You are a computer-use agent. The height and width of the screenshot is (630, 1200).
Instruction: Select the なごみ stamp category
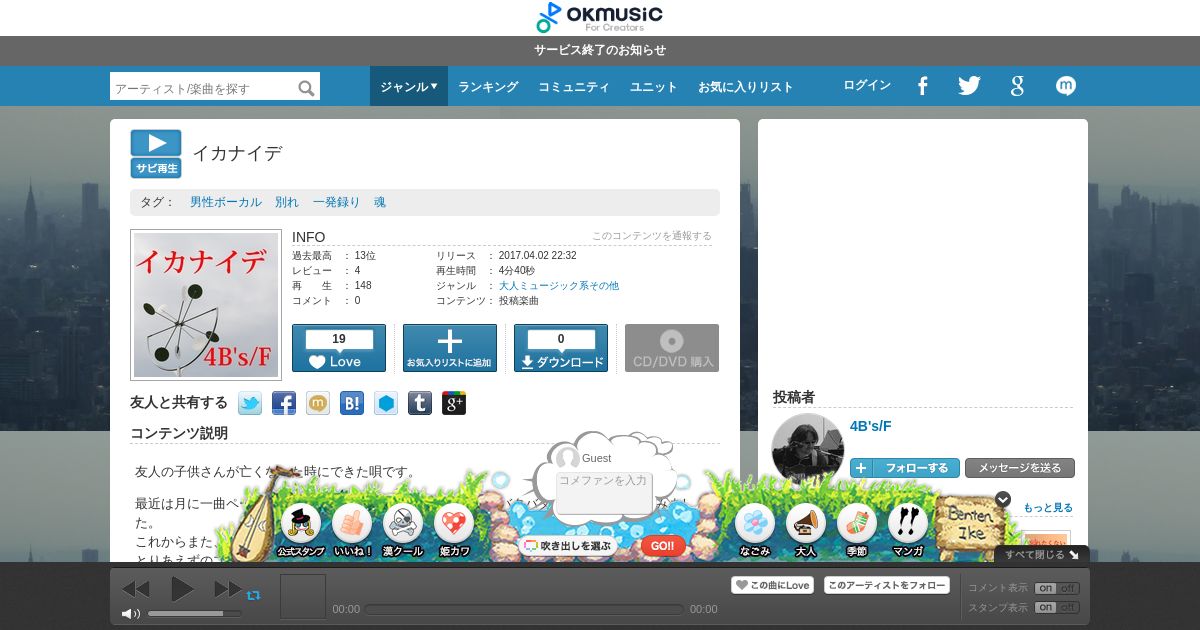[x=755, y=529]
